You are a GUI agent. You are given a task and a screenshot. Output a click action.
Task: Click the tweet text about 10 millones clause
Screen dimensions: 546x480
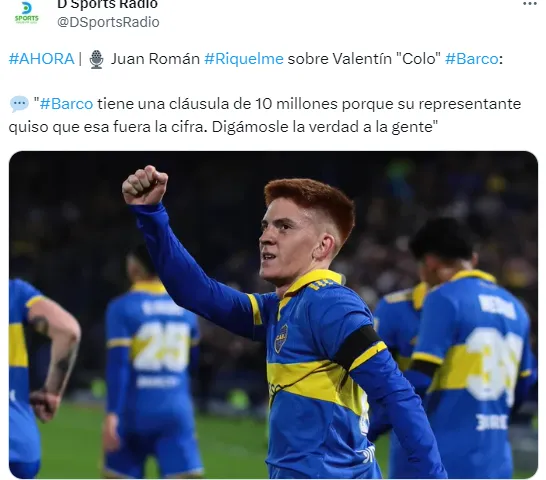265,115
